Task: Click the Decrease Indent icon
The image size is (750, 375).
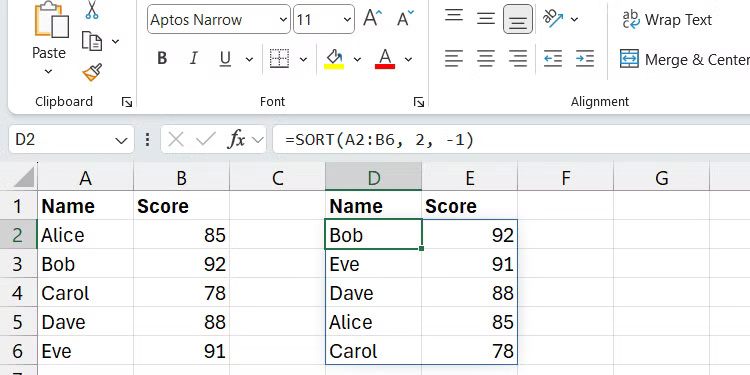Action: (553, 59)
